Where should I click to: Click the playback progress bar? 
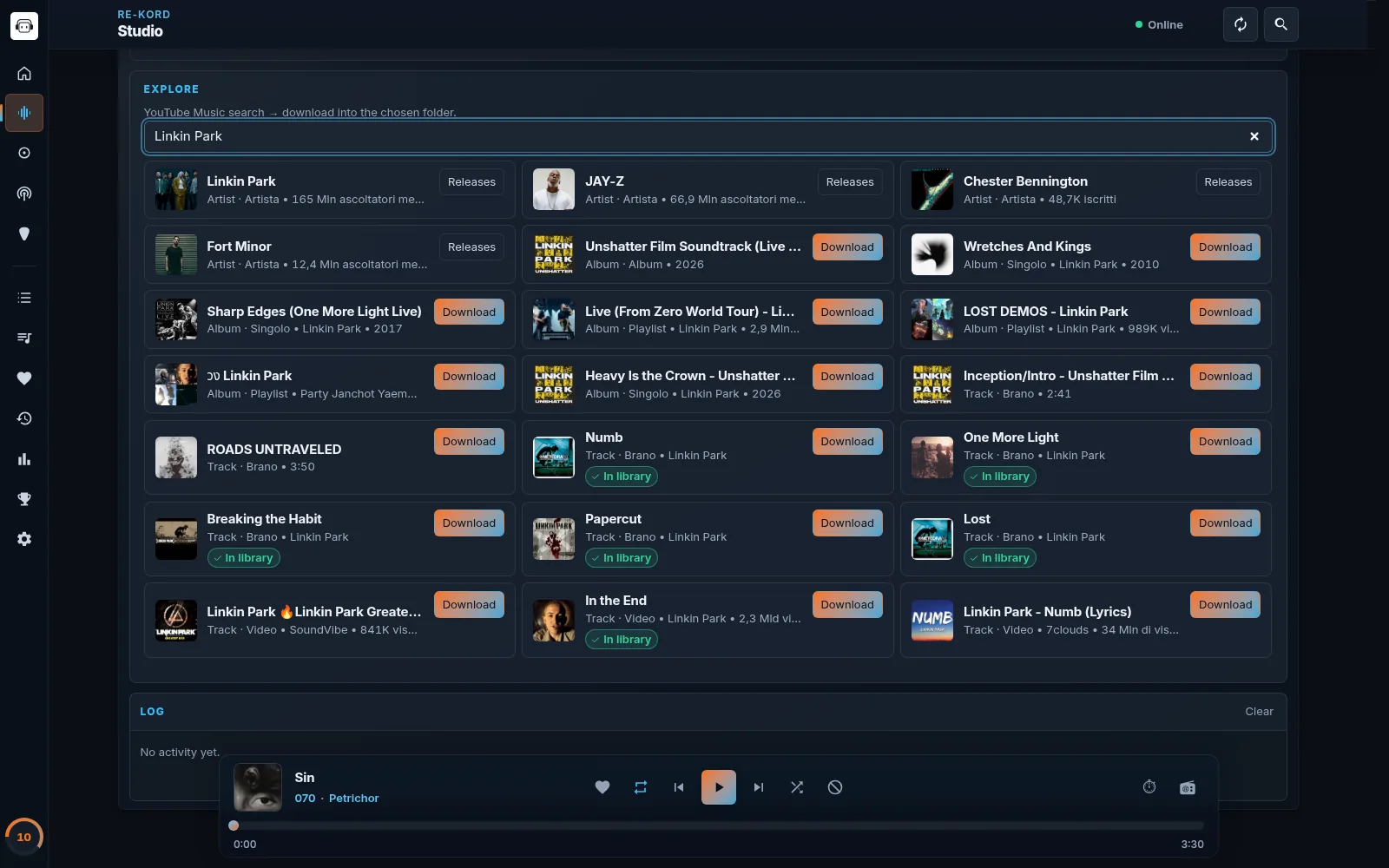point(718,825)
